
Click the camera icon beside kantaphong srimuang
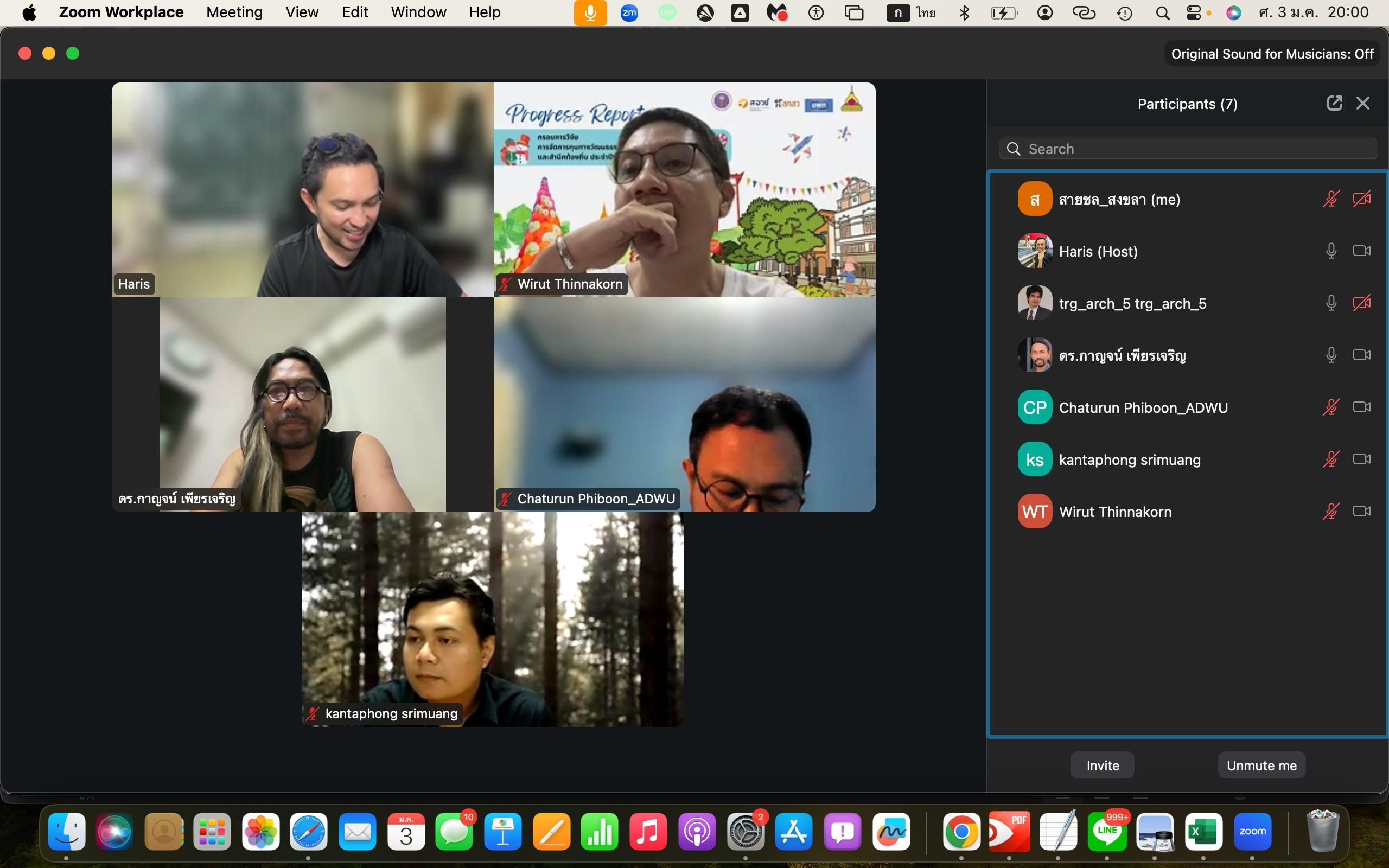[x=1361, y=459]
